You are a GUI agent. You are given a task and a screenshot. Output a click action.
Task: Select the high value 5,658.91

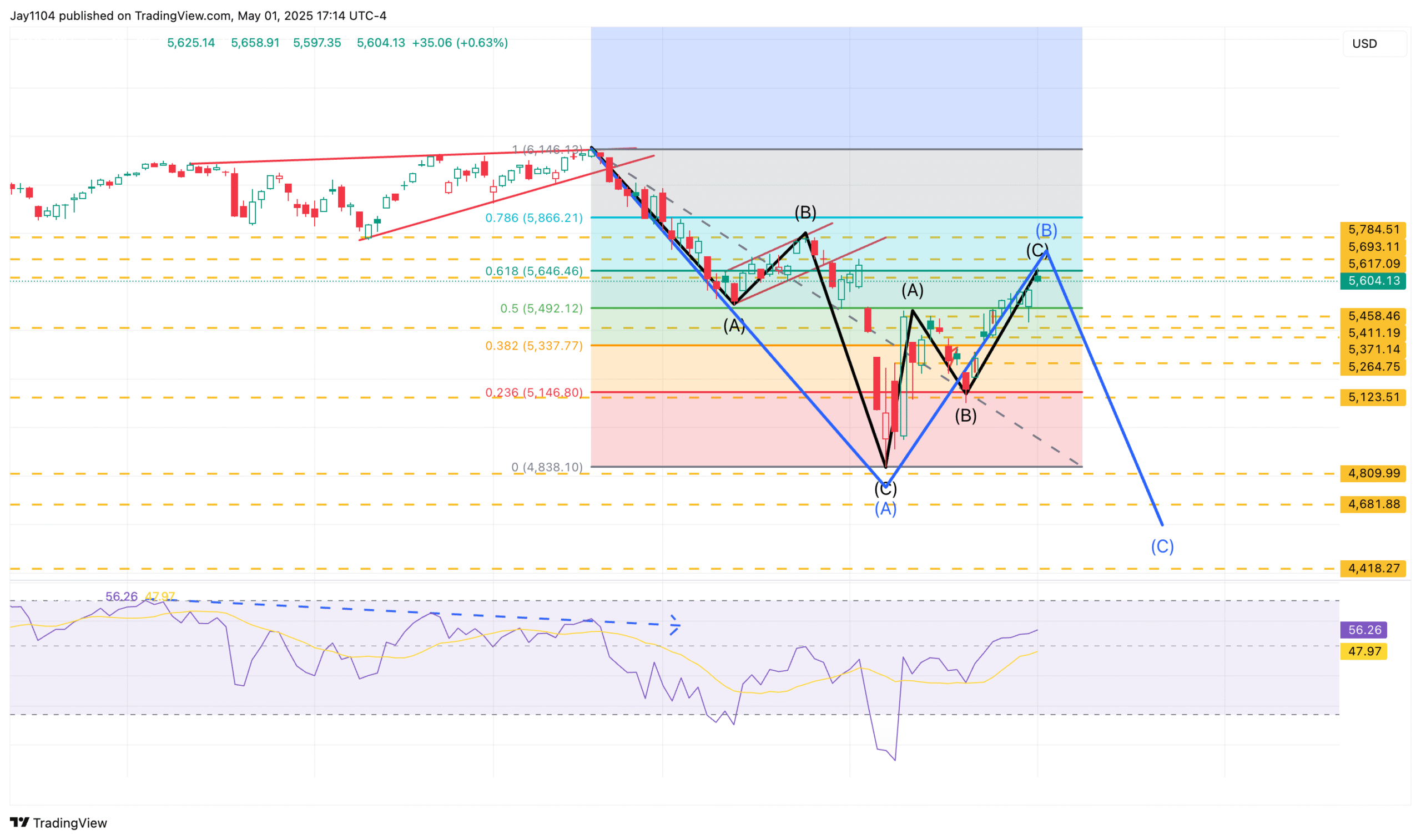coord(255,43)
